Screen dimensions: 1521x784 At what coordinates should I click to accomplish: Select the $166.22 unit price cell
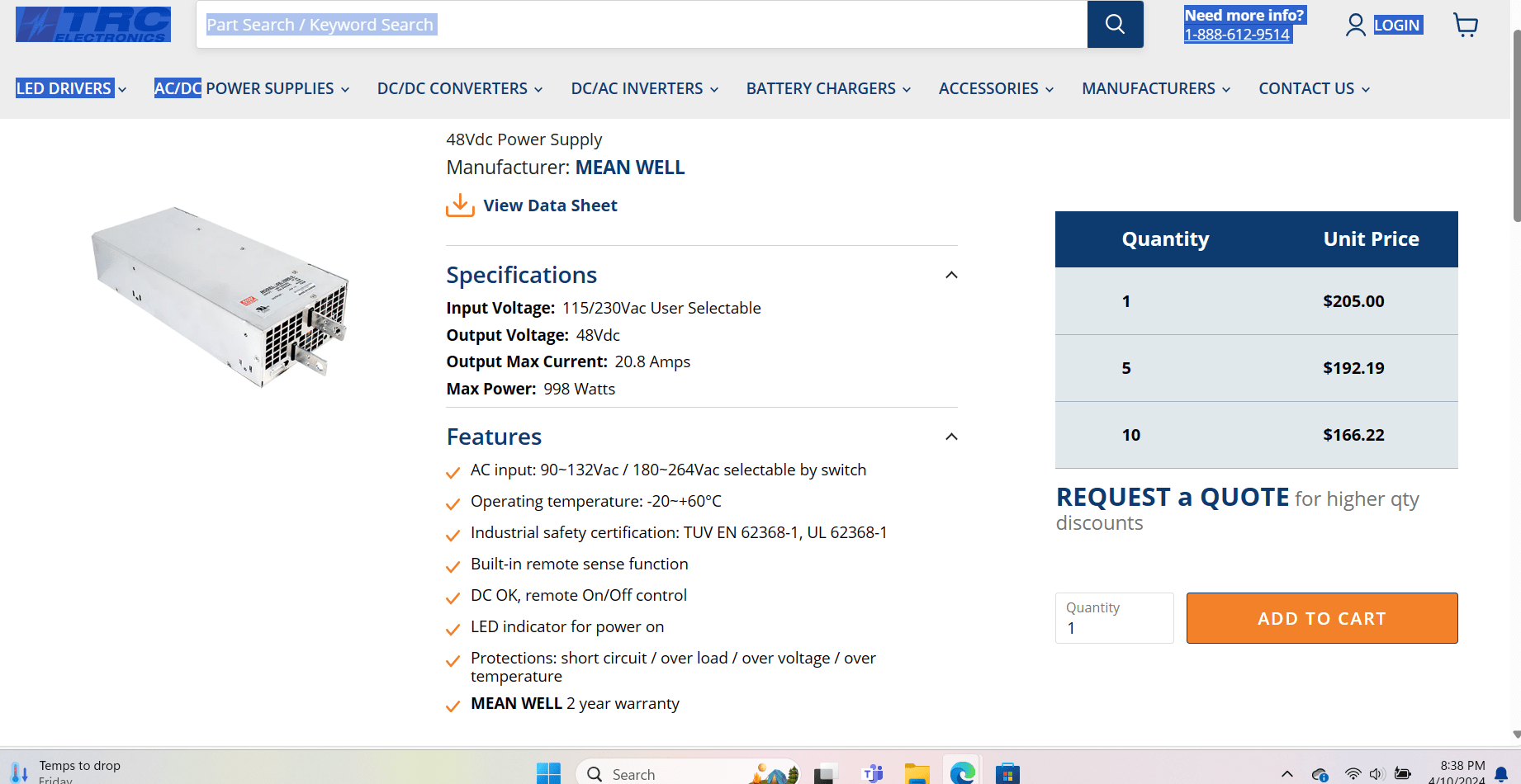pyautogui.click(x=1353, y=435)
